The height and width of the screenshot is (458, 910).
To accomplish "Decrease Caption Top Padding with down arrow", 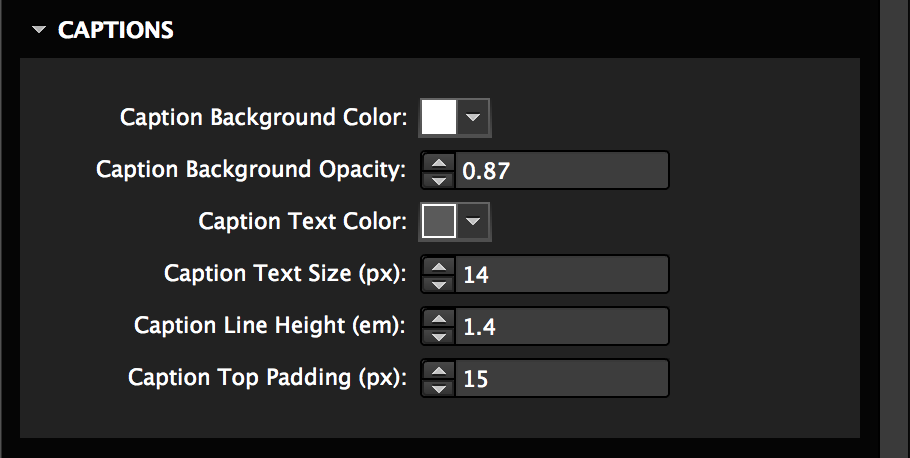I will [438, 387].
